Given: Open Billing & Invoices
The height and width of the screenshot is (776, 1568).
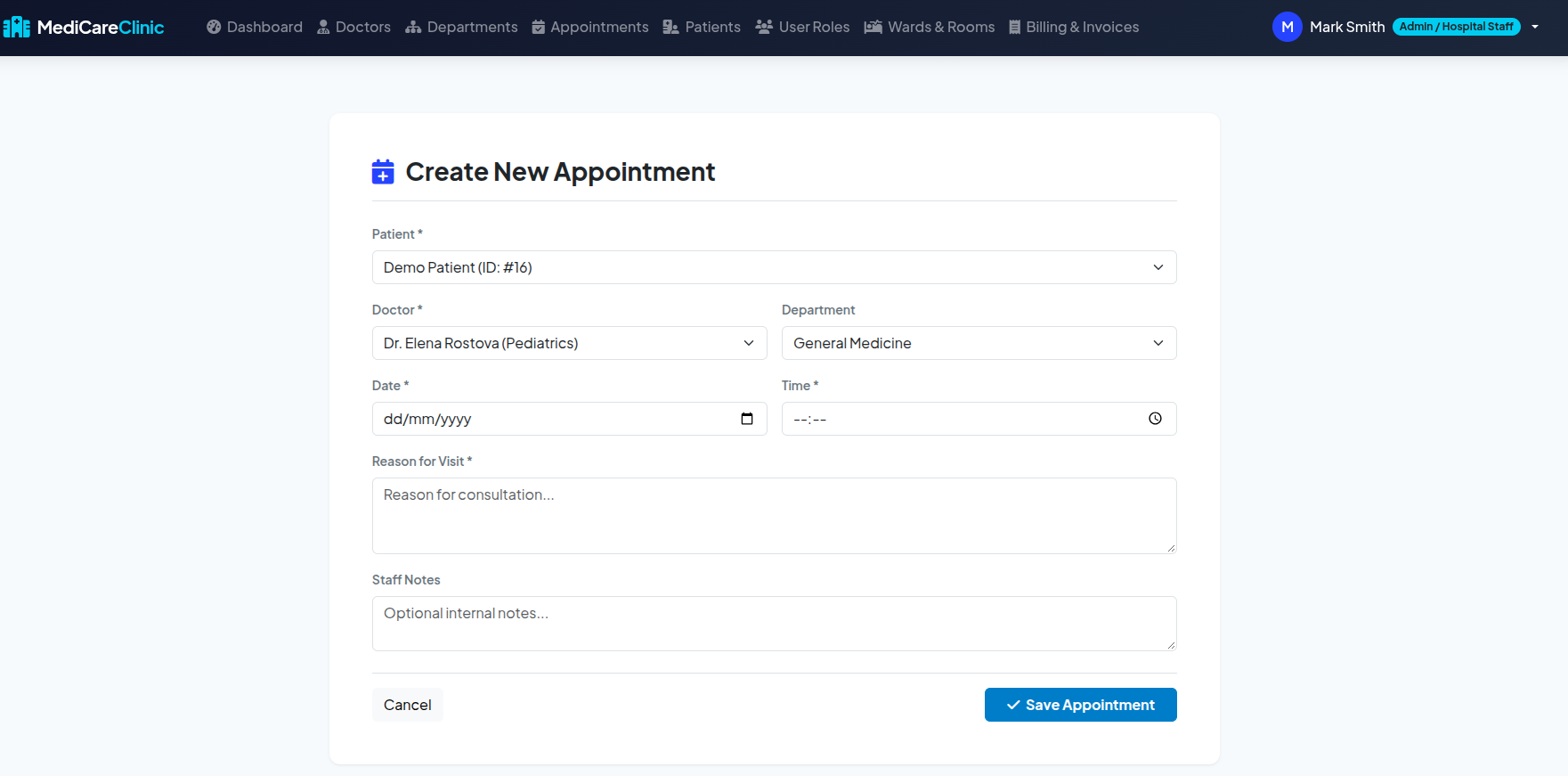Looking at the screenshot, I should click(1074, 28).
